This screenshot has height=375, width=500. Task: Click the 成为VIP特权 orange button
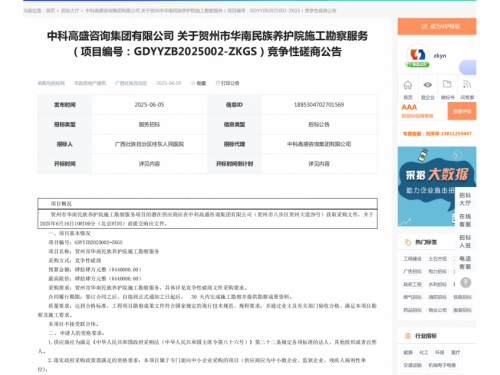pyautogui.click(x=437, y=26)
